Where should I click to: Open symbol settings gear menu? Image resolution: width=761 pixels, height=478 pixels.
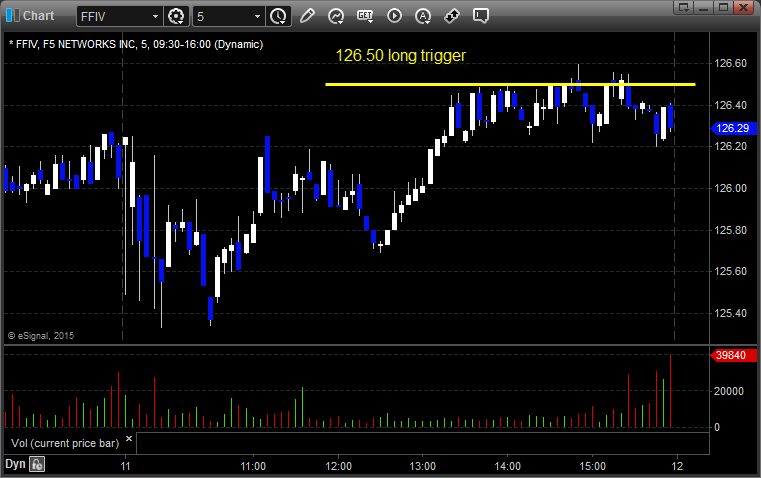[x=176, y=16]
